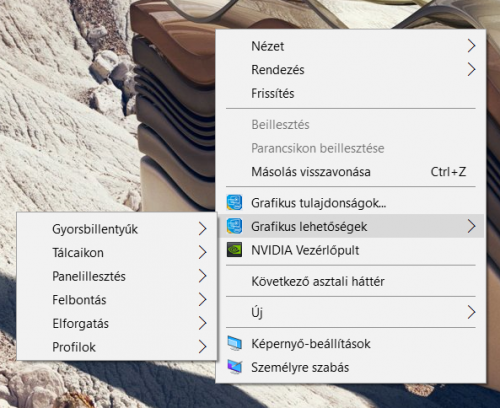The height and width of the screenshot is (408, 500).
Task: Click the Személyre szabás icon
Action: (235, 367)
